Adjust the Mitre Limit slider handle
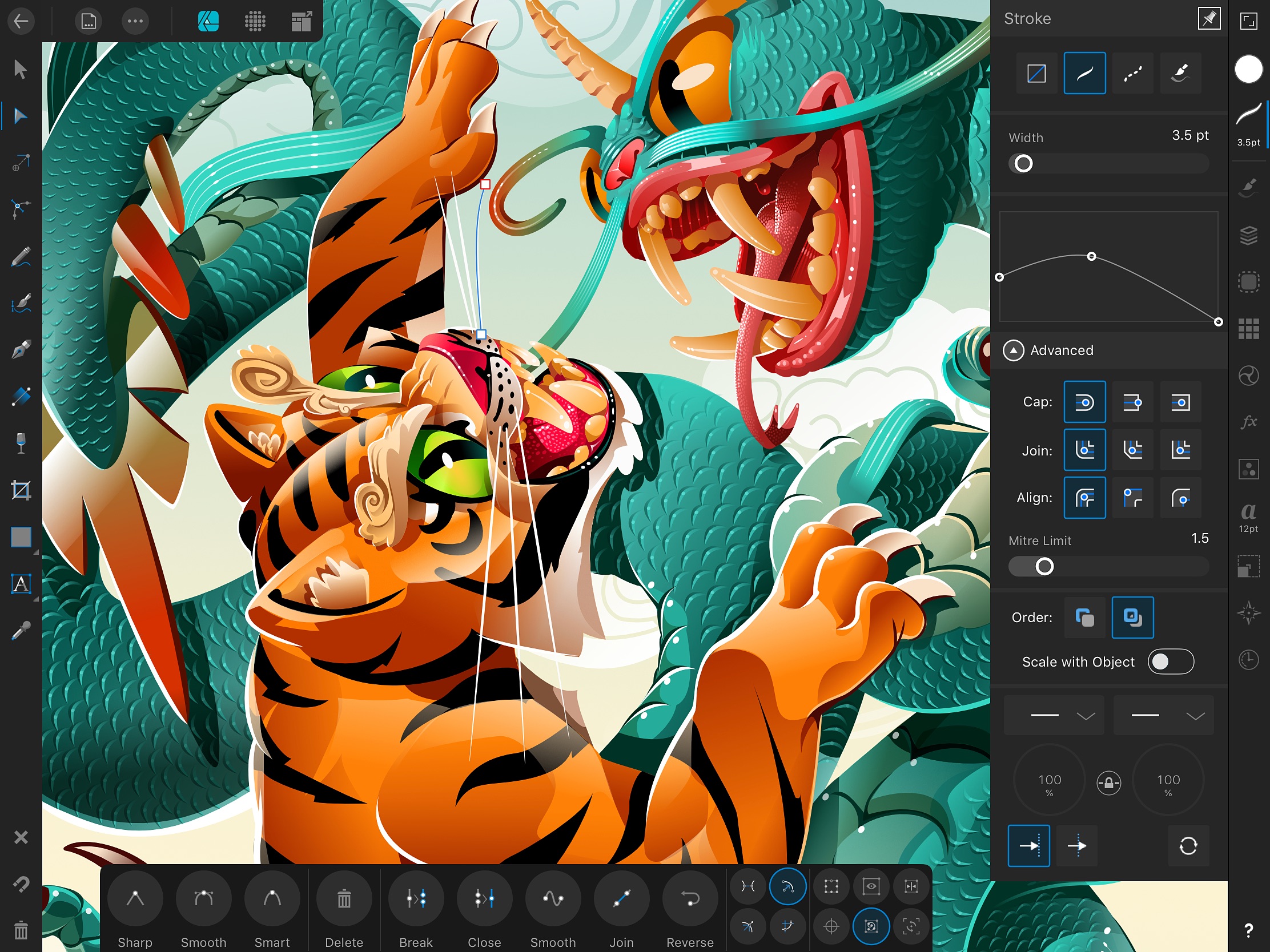This screenshot has height=952, width=1270. 1044,567
